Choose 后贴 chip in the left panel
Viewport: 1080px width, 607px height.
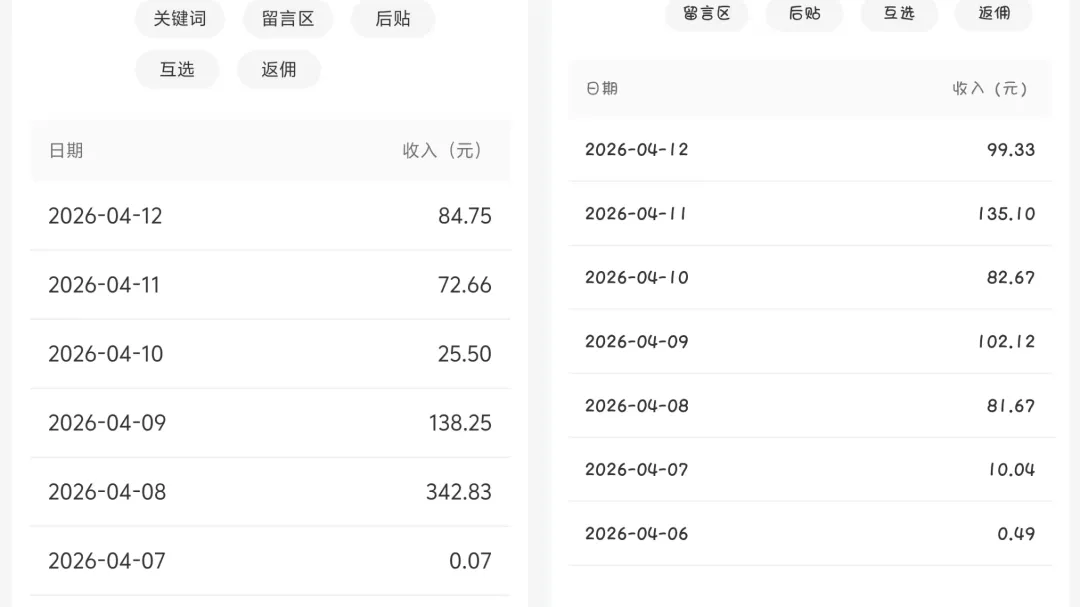coord(392,19)
